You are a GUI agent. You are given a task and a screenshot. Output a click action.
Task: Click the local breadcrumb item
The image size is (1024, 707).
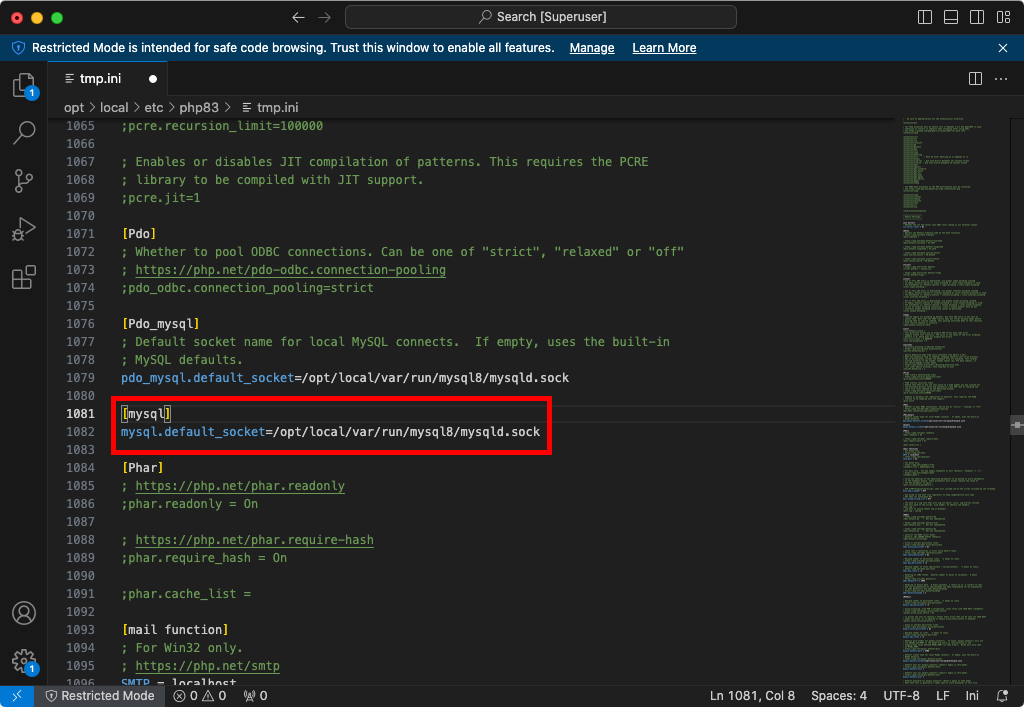(114, 107)
